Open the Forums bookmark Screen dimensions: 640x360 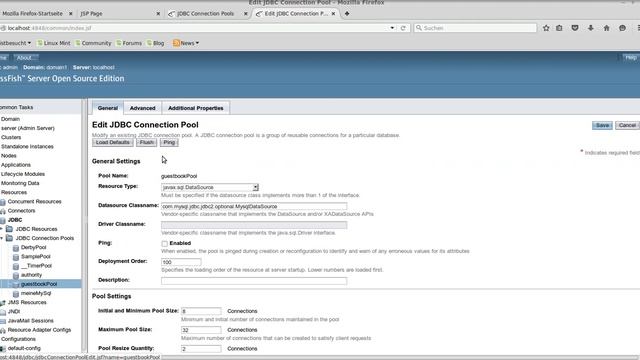(129, 43)
